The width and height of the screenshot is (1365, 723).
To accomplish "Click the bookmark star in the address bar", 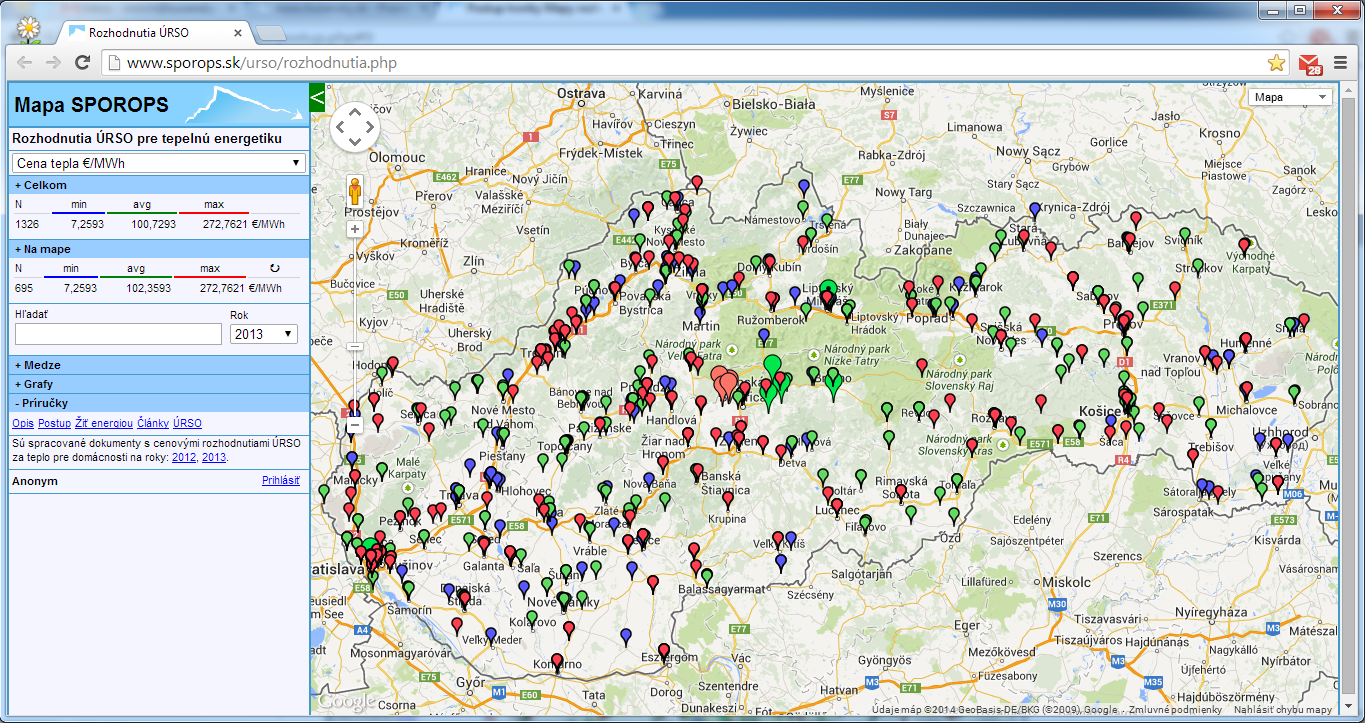I will tap(1276, 62).
